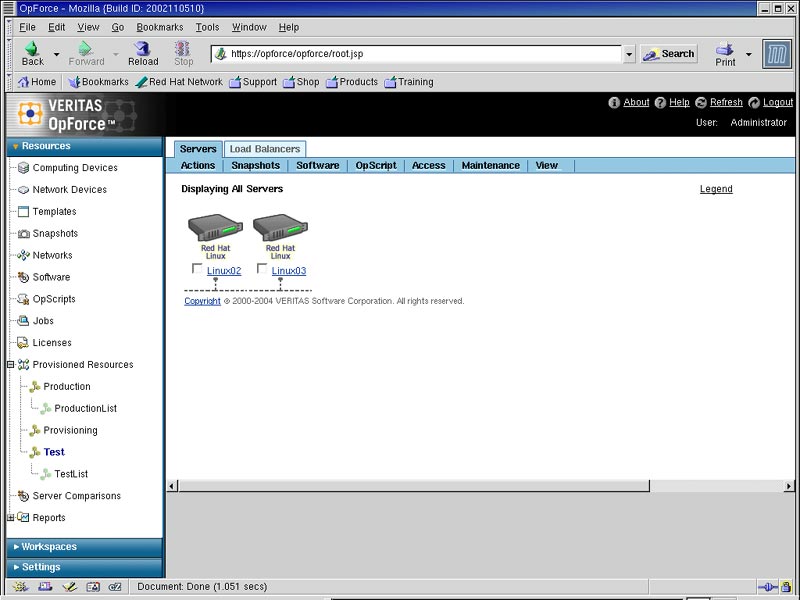Open the Home bookmark icon
This screenshot has height=600, width=800.
coord(23,82)
